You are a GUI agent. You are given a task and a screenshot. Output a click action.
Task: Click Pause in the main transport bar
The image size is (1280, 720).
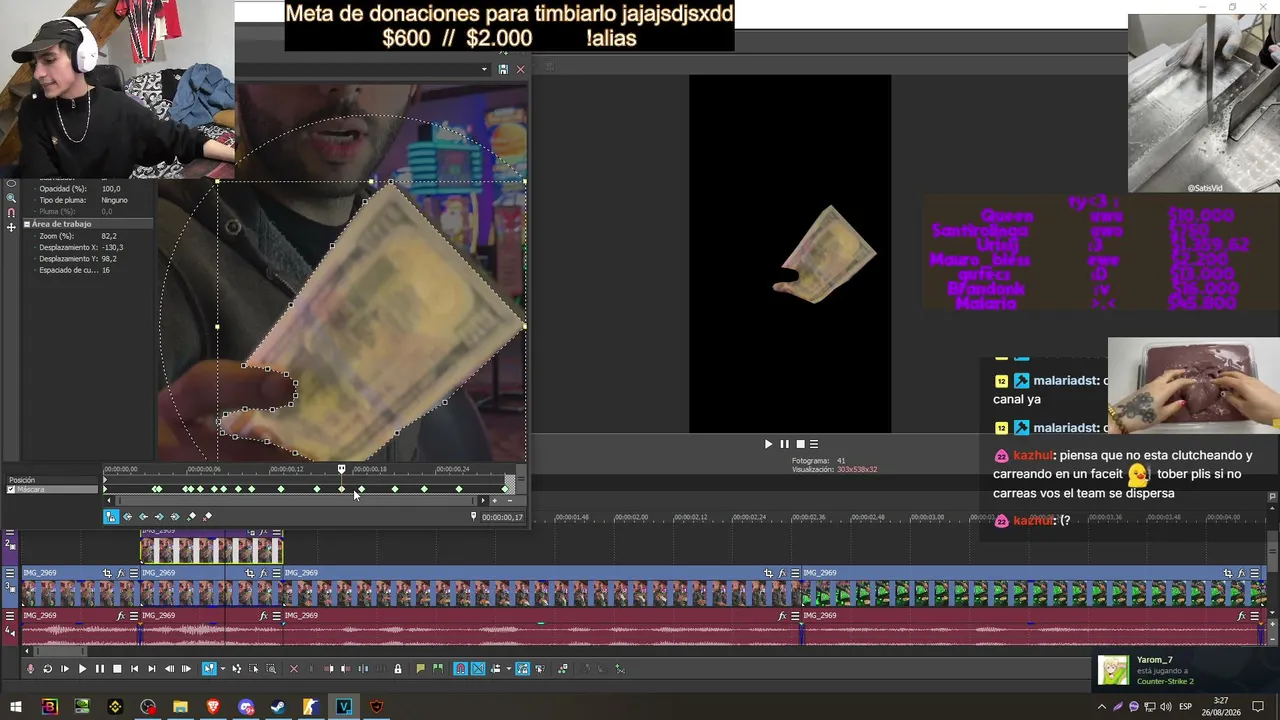(x=99, y=669)
